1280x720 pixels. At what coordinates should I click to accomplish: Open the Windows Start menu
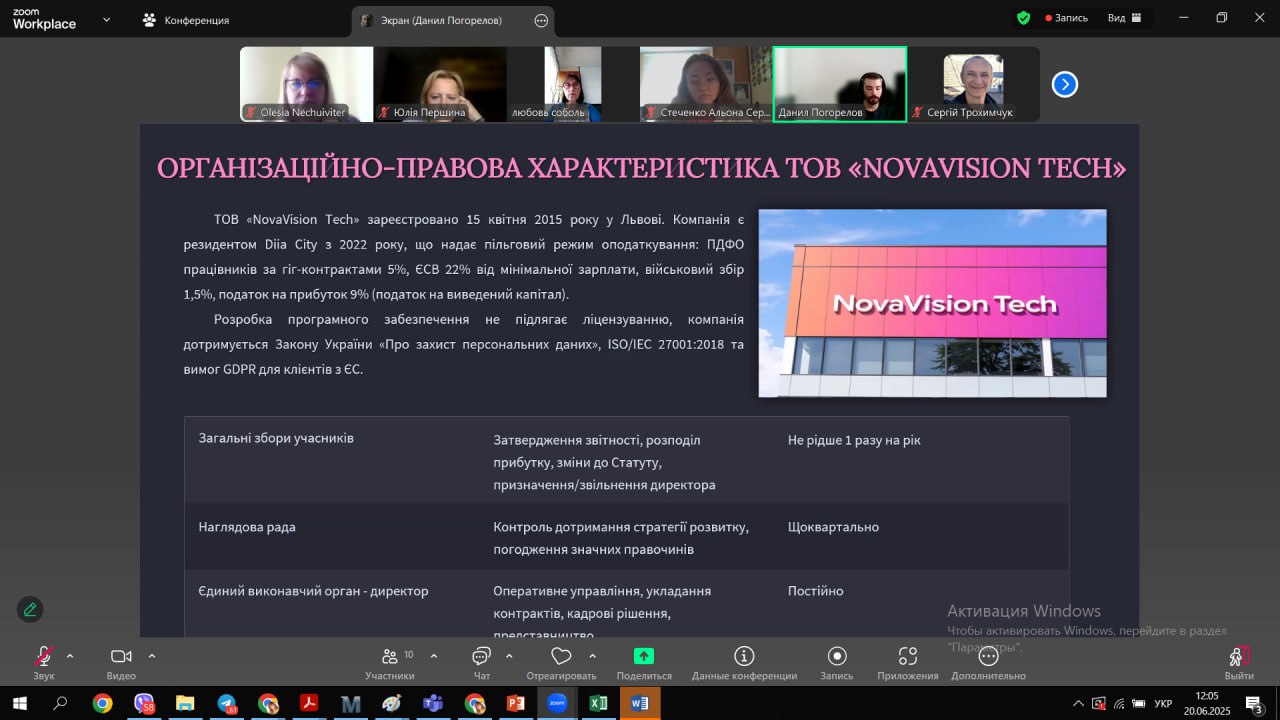19,703
